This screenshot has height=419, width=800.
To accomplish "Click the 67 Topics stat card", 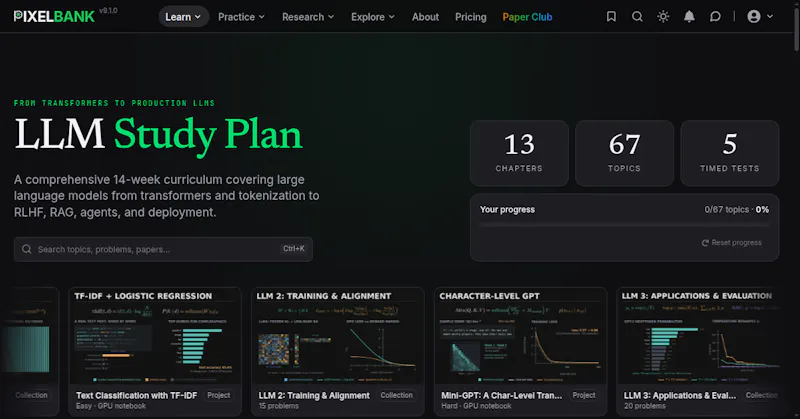I will coord(624,153).
